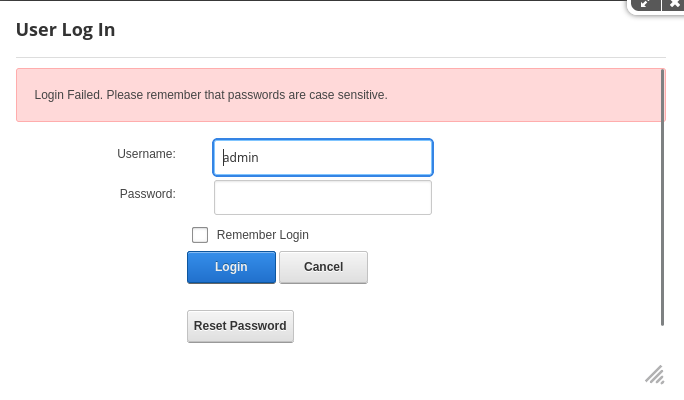684x400 pixels.
Task: Open Reset Password
Action: click(x=240, y=326)
